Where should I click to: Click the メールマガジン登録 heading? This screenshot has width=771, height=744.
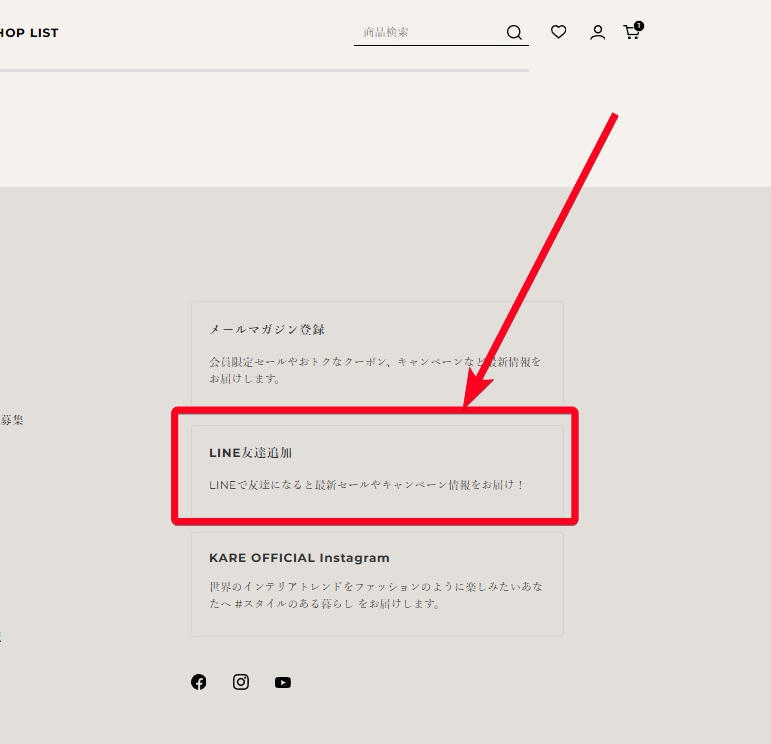267,329
